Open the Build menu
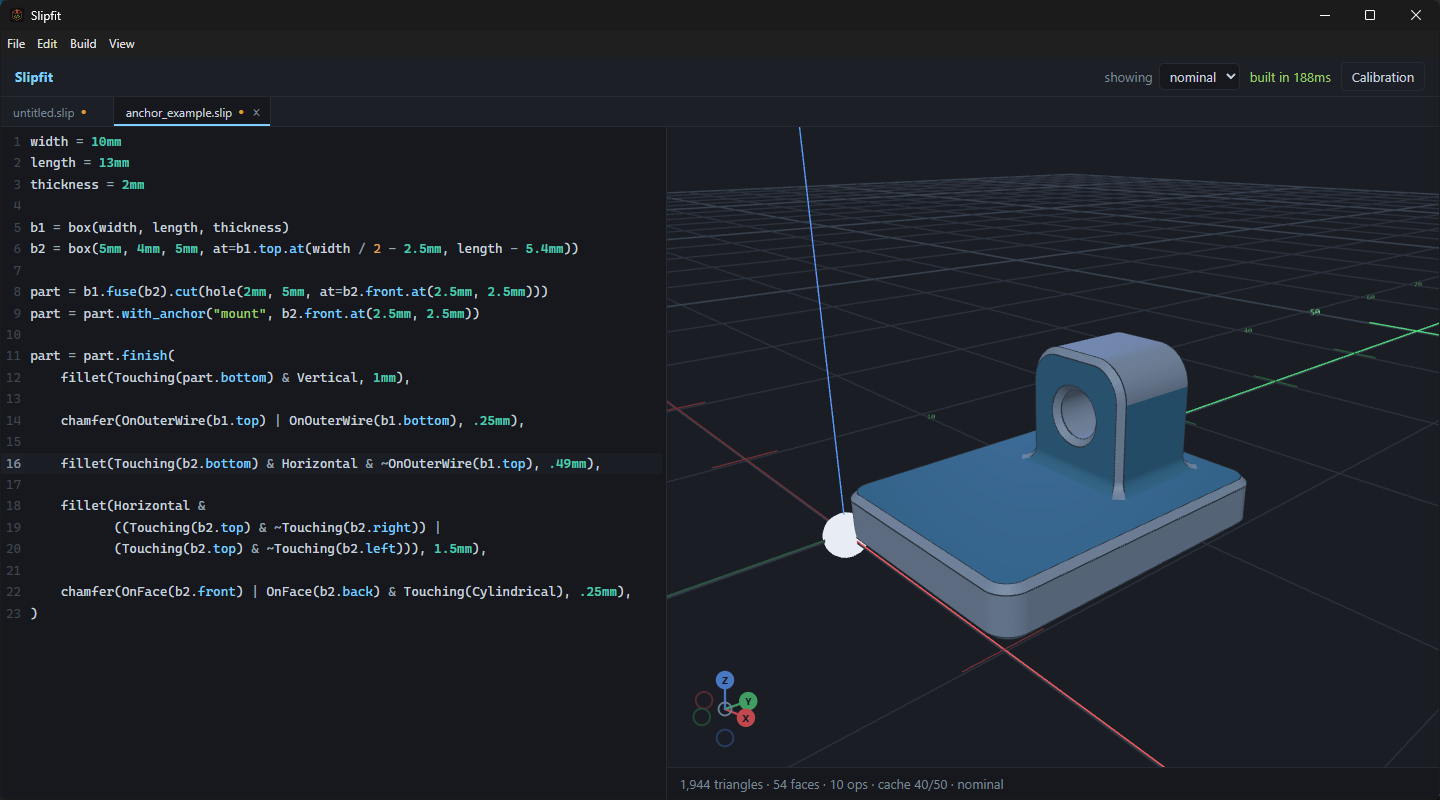 [83, 44]
